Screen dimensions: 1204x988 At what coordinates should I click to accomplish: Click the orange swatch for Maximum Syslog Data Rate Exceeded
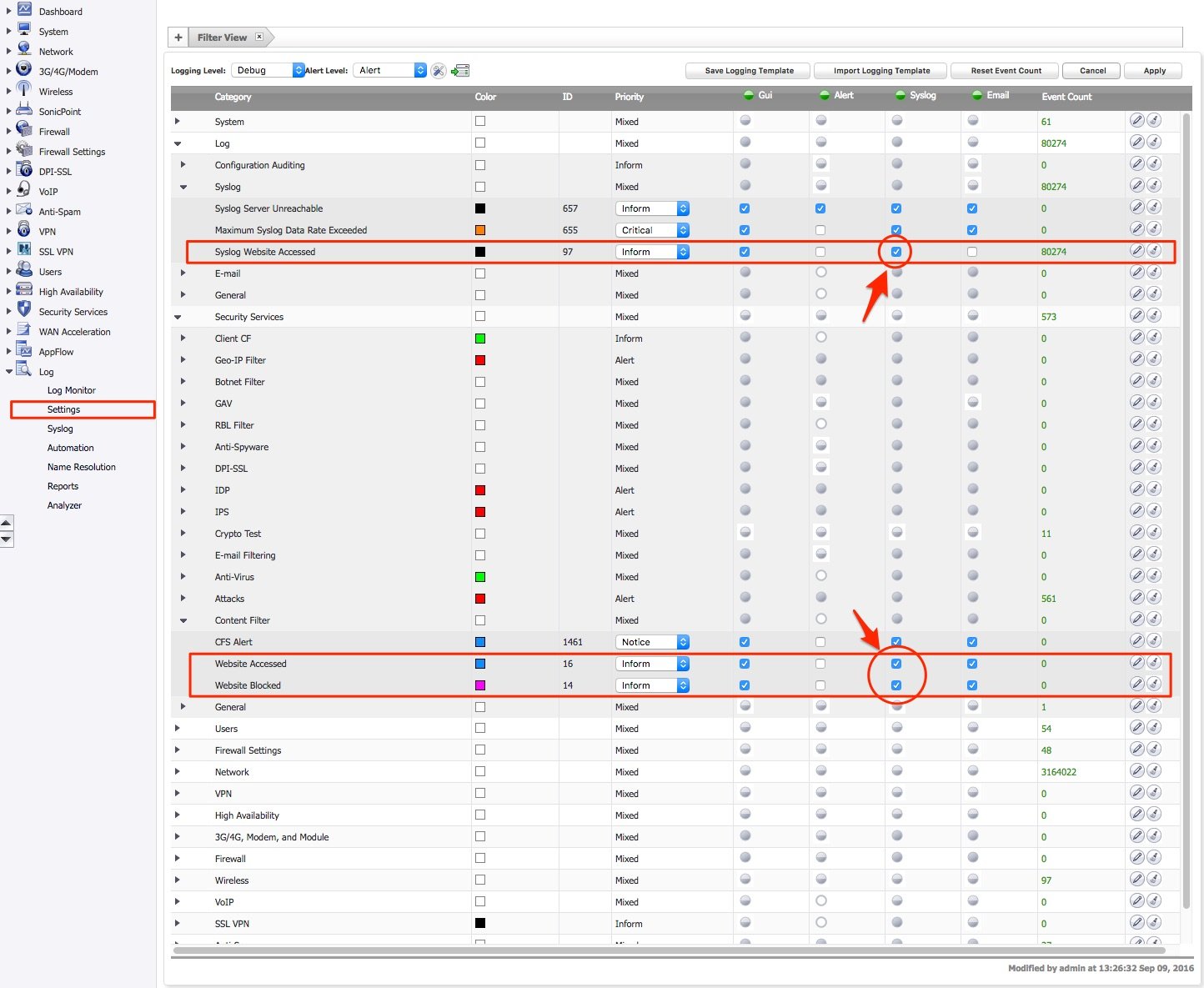[480, 230]
